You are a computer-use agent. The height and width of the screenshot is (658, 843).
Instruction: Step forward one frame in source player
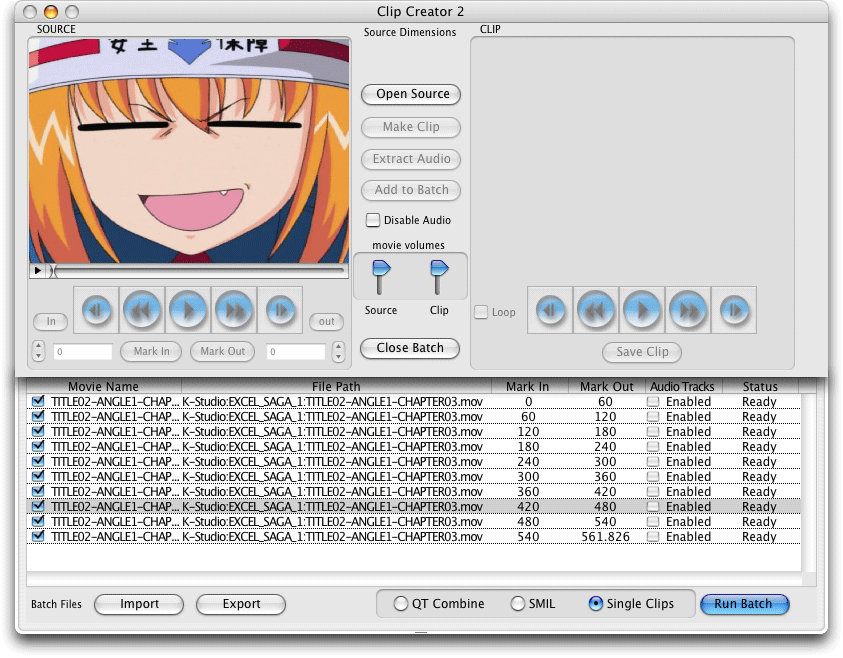click(280, 310)
